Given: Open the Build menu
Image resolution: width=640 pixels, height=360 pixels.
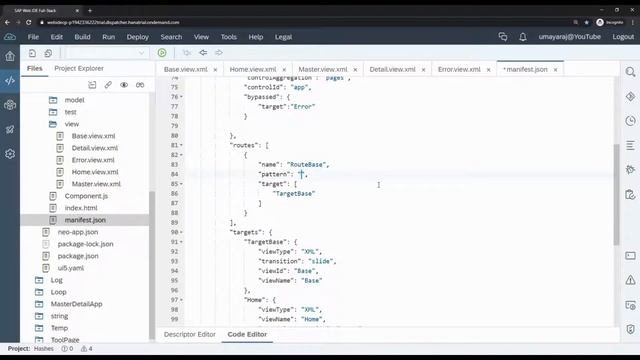Looking at the screenshot, I should click(x=82, y=37).
